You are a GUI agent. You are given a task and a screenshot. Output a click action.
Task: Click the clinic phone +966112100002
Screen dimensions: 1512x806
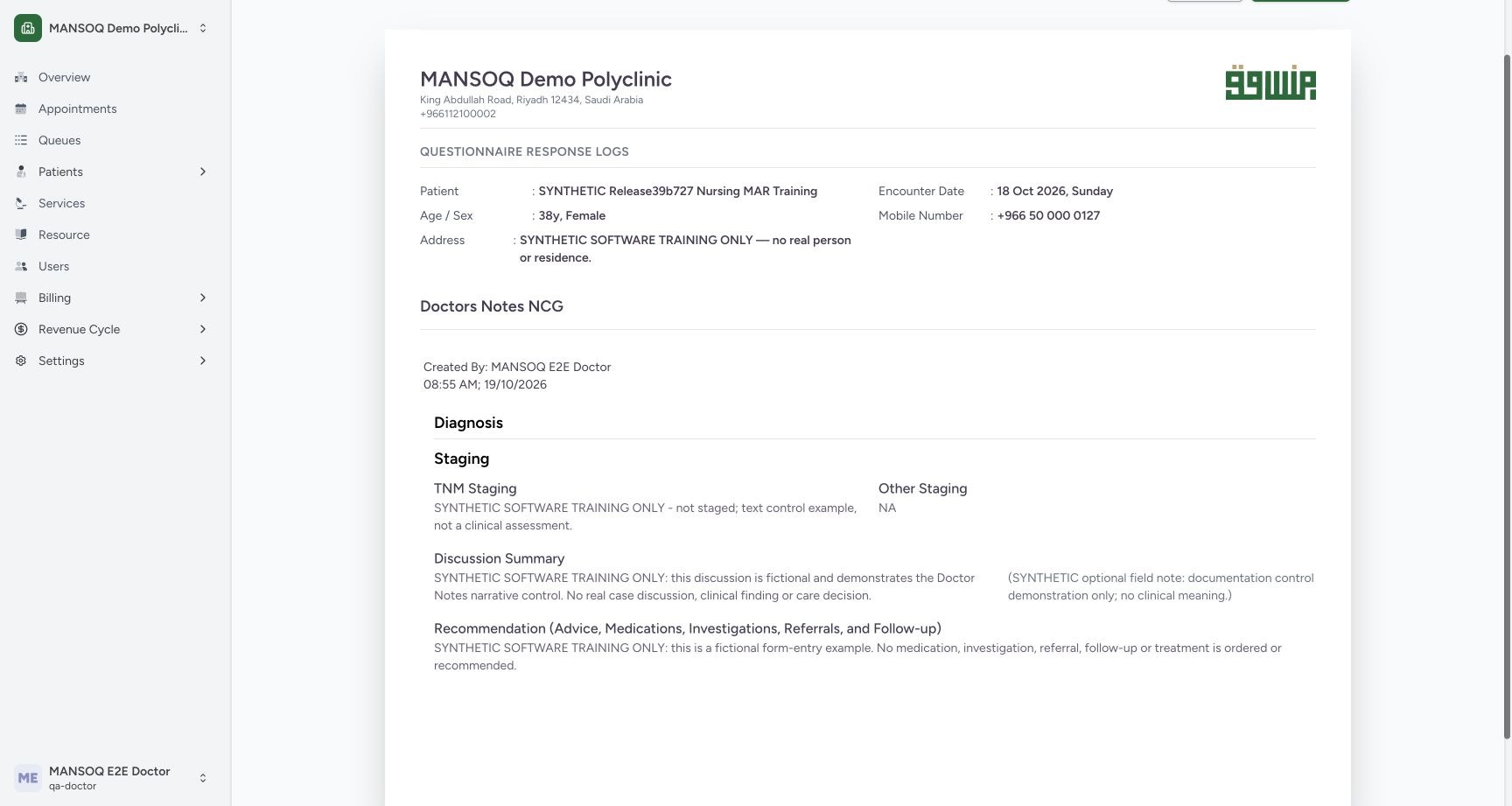[x=458, y=114]
